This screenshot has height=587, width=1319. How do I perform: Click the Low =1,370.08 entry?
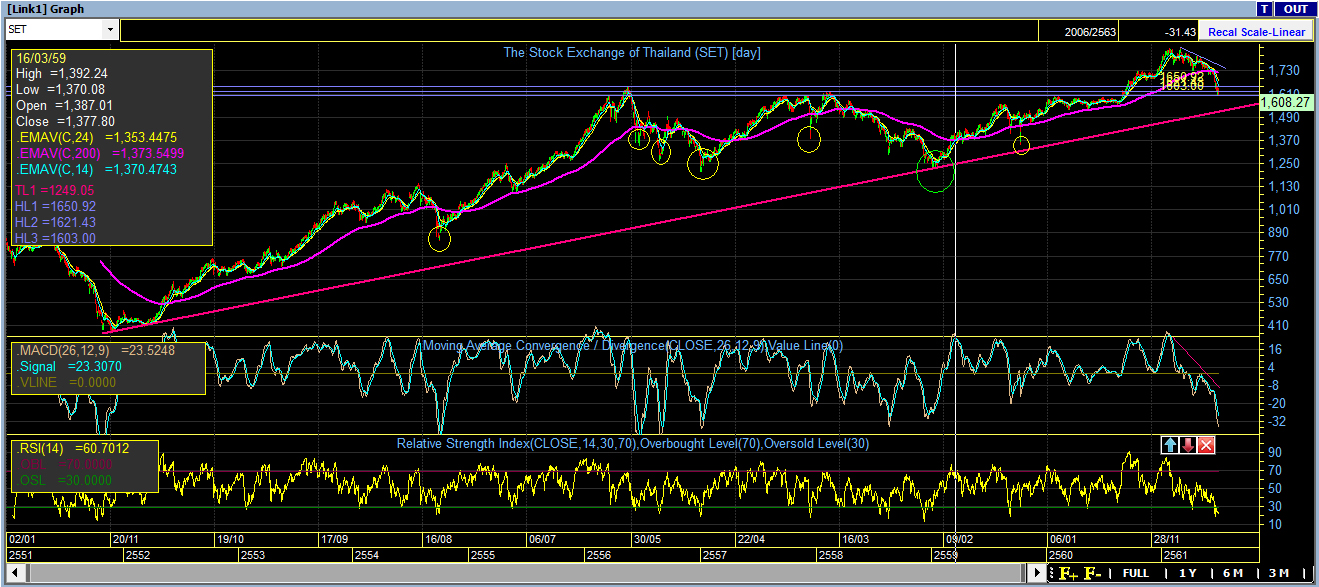coord(61,89)
